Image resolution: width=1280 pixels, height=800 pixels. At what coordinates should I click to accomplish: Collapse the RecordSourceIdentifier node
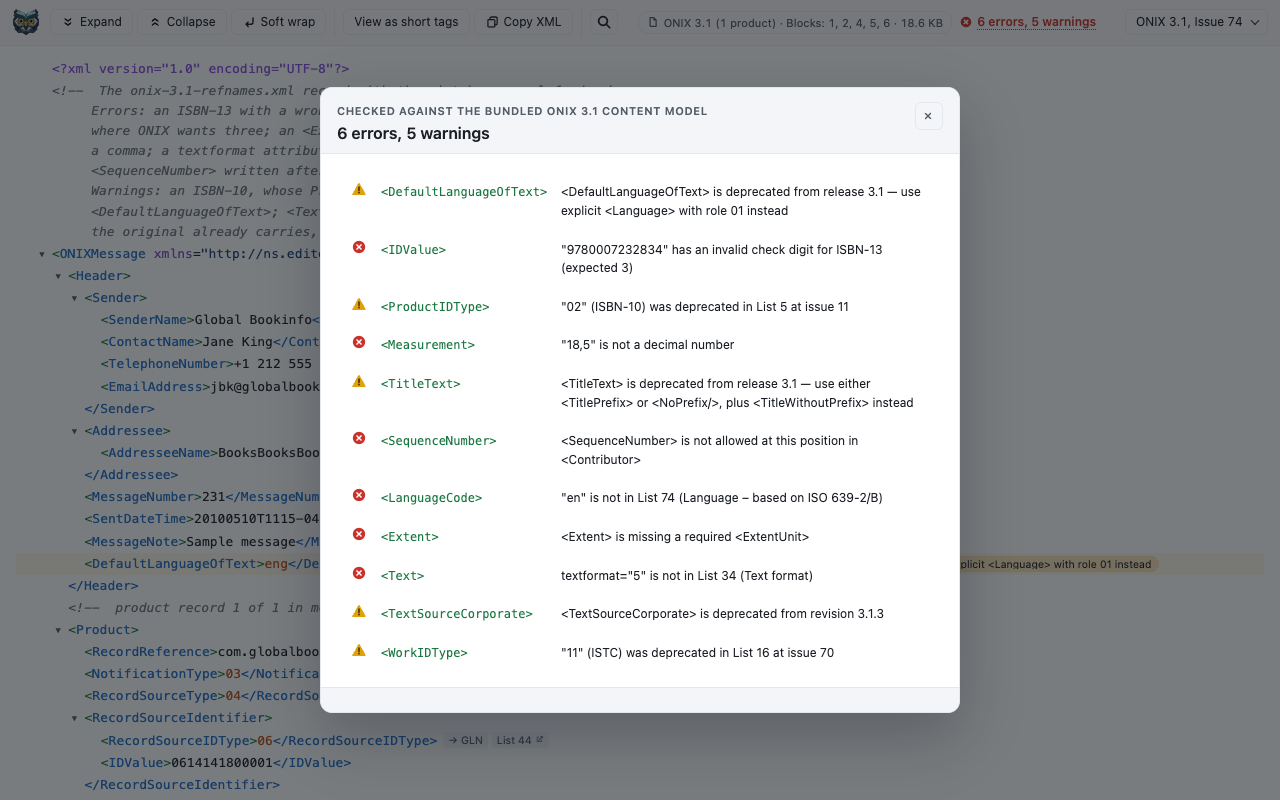click(74, 718)
